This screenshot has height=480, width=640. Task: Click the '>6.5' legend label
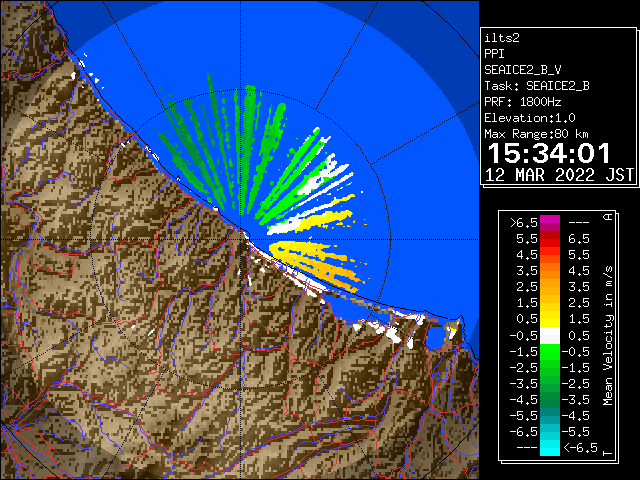(524, 223)
